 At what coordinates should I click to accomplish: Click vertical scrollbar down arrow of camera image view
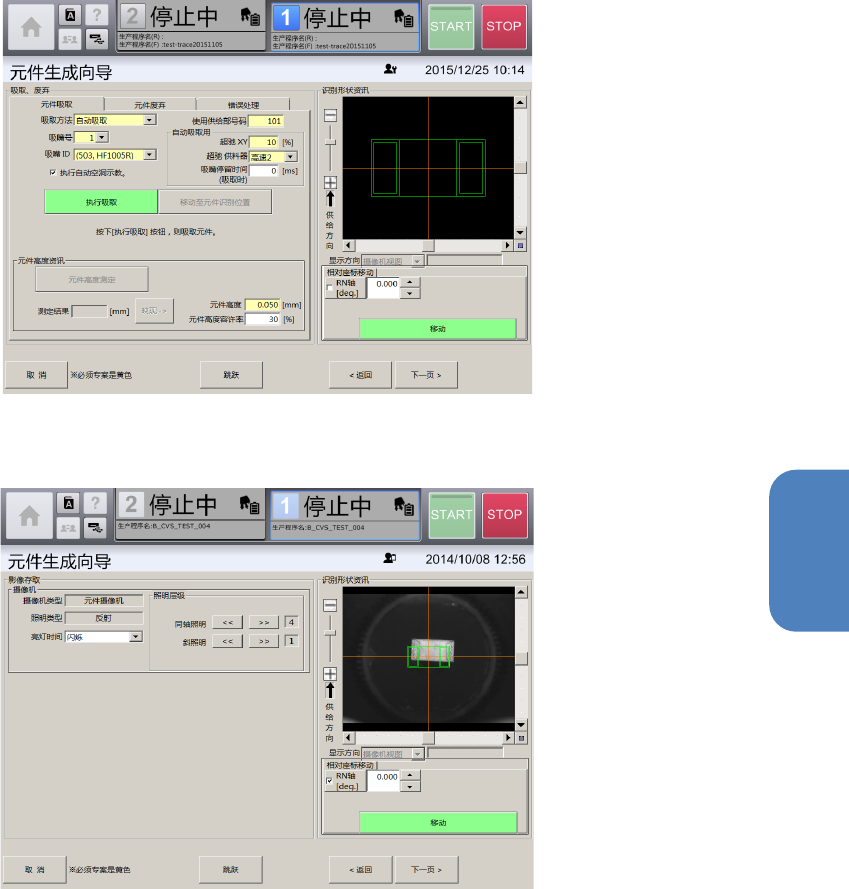click(x=521, y=725)
